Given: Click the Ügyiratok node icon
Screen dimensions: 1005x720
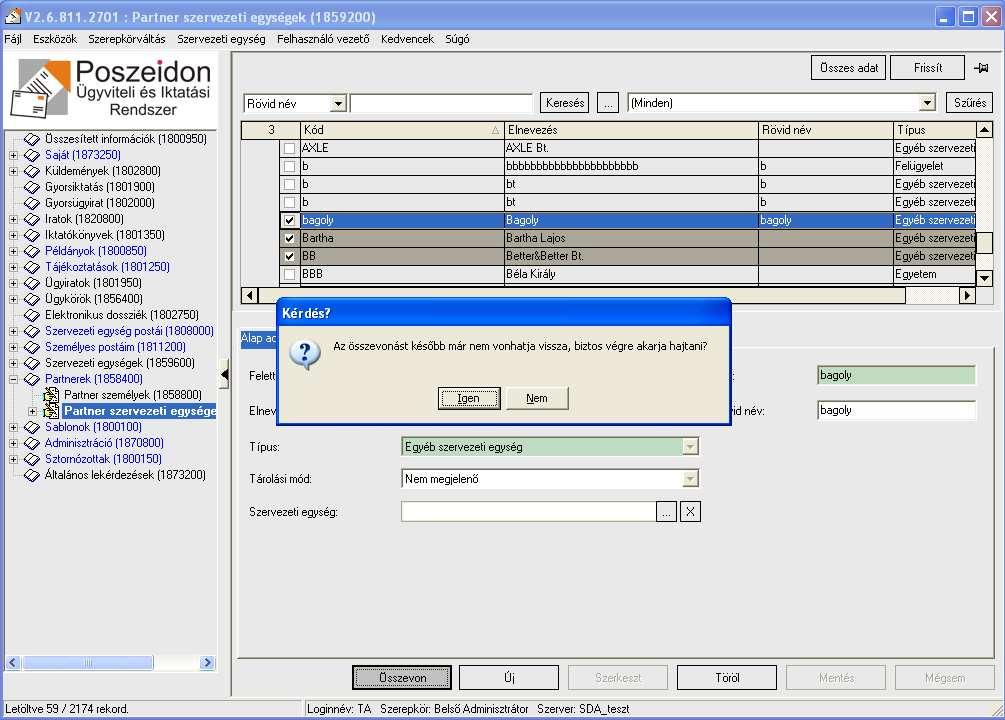Looking at the screenshot, I should (x=31, y=283).
